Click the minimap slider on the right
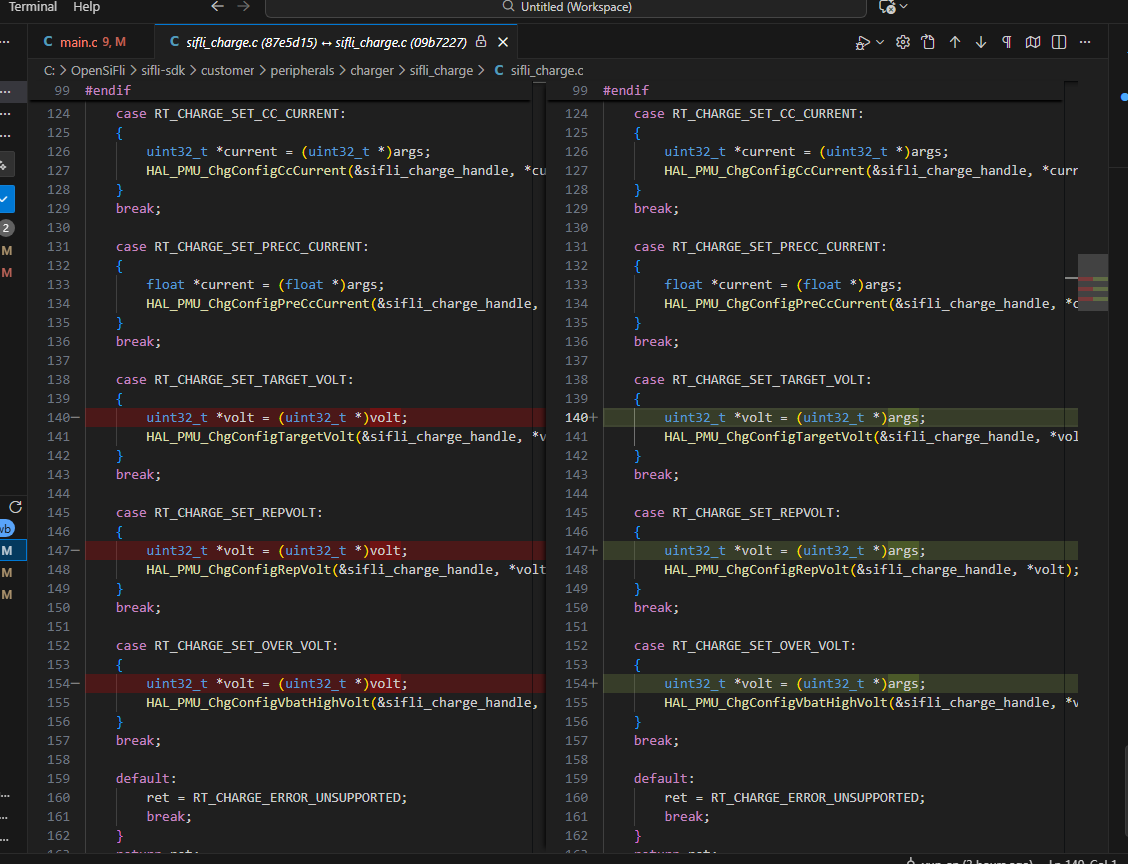 coord(1093,283)
